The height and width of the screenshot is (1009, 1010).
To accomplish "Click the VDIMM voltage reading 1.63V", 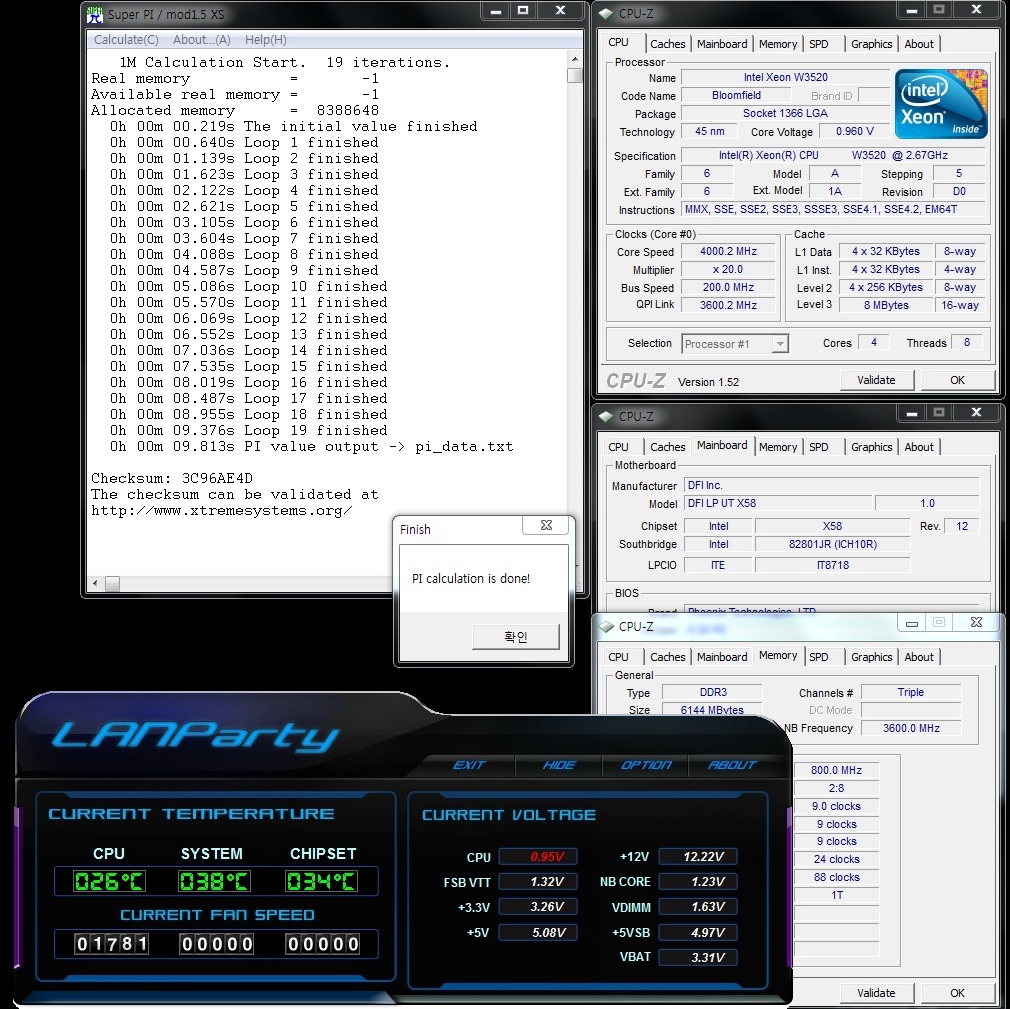I will (698, 907).
